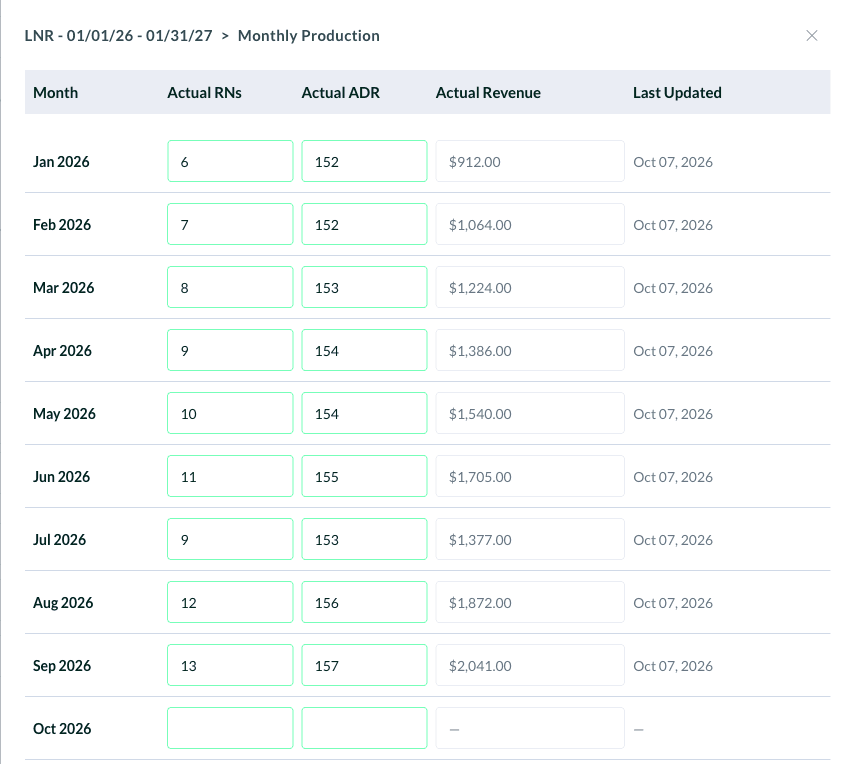Close the Monthly Production dialog

click(812, 35)
